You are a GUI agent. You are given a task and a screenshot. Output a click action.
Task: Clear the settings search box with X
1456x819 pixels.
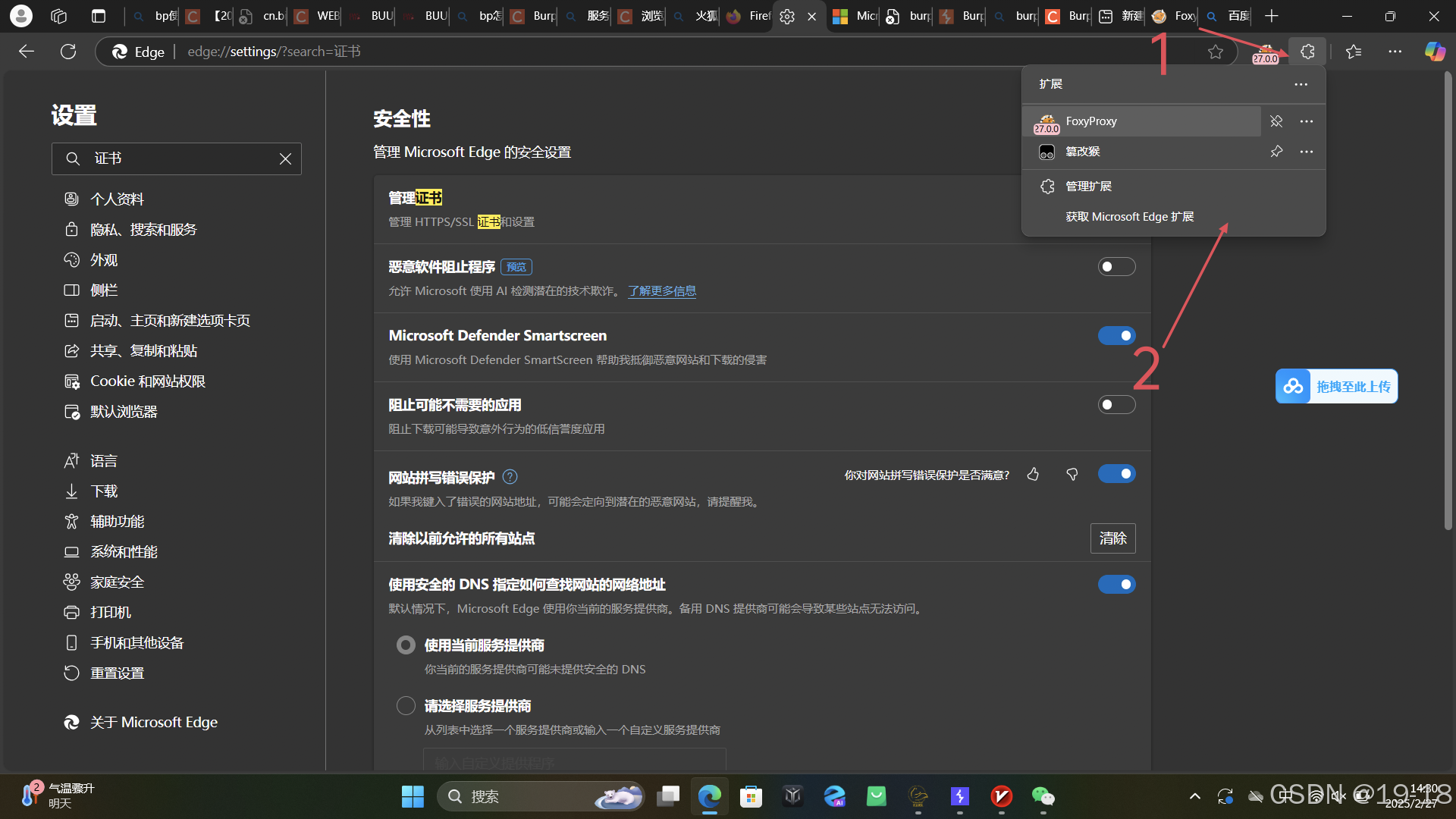coord(285,158)
